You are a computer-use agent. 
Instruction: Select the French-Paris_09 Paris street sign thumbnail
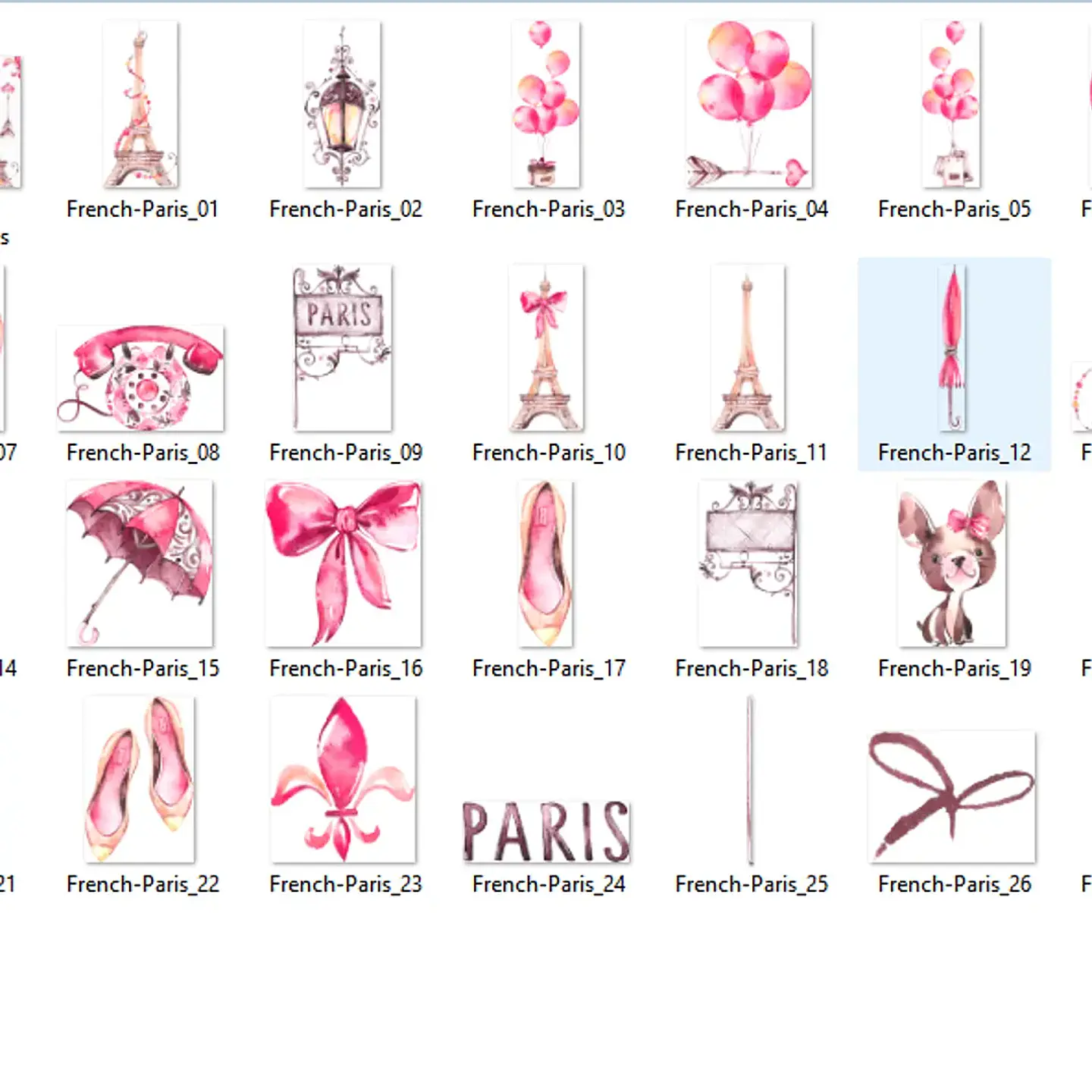coord(344,349)
